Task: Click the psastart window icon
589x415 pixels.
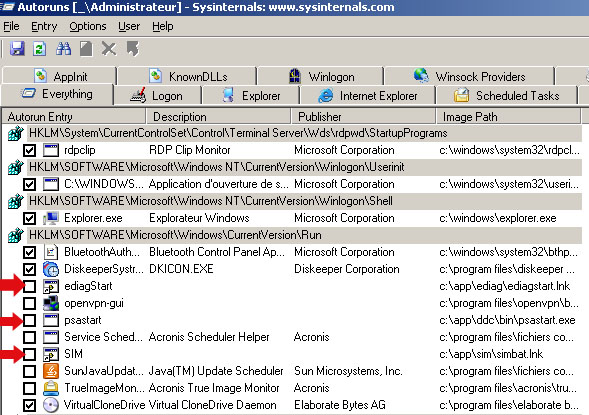Action: [51, 320]
